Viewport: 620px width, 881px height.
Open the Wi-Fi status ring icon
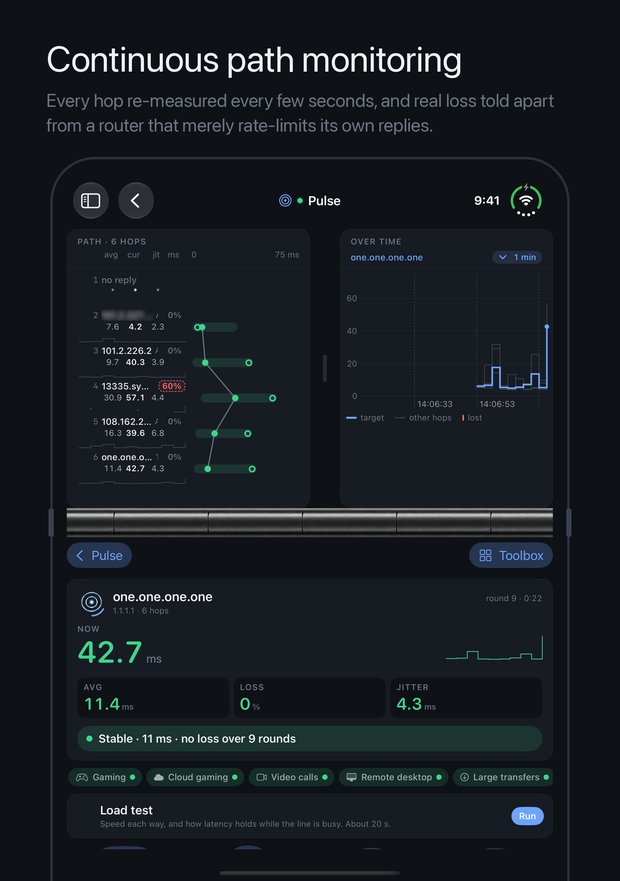tap(526, 200)
